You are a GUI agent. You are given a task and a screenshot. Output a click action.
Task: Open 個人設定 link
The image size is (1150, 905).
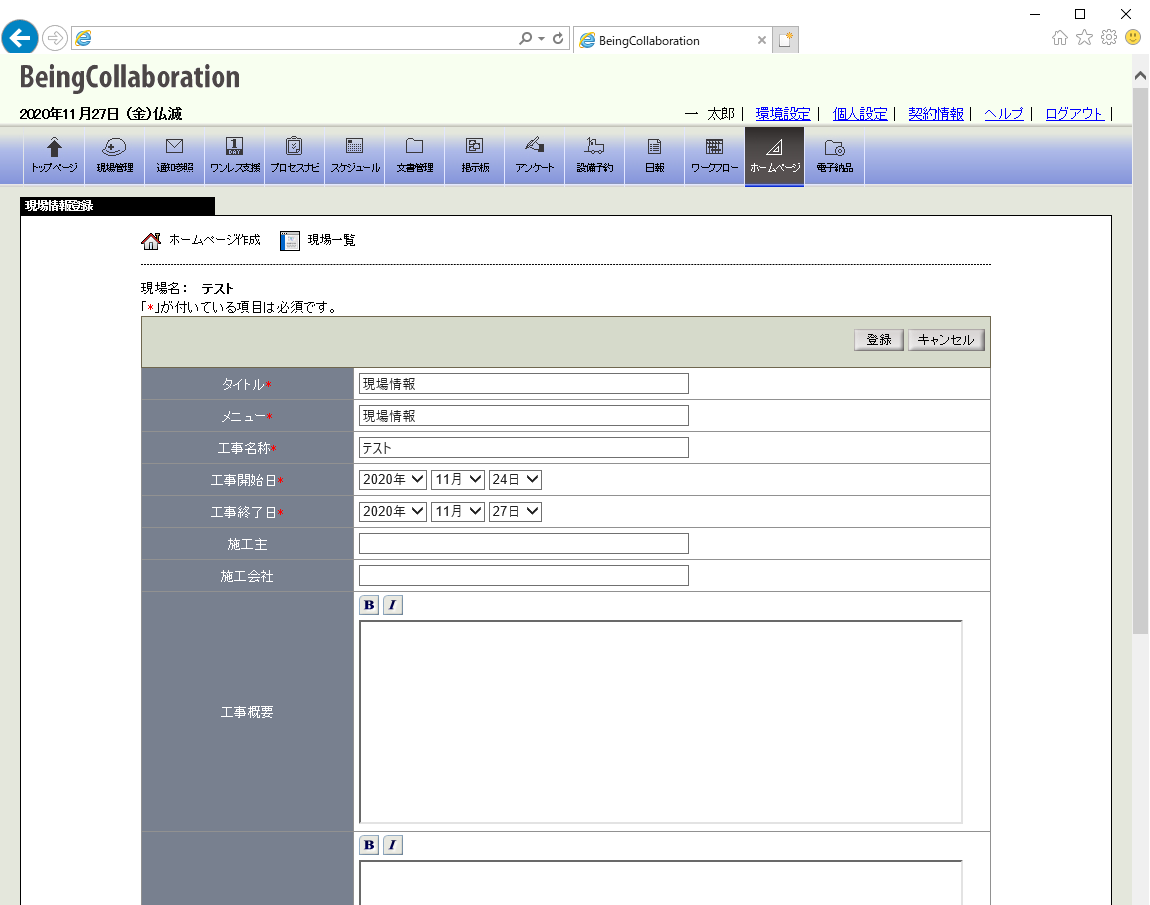[860, 114]
